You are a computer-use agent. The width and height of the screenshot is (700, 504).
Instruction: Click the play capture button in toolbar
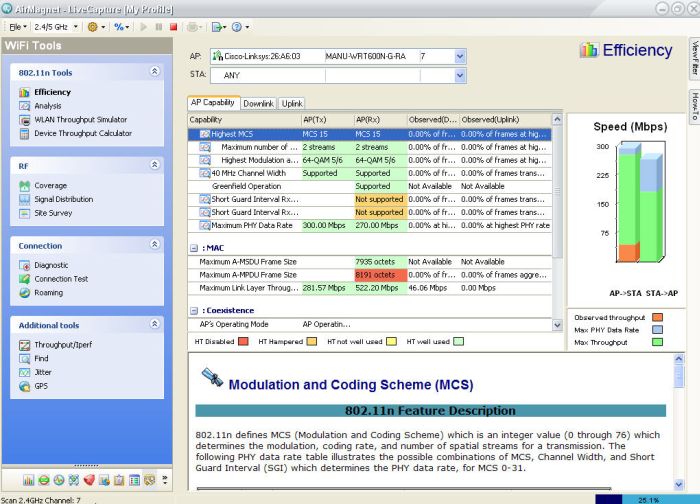point(144,27)
